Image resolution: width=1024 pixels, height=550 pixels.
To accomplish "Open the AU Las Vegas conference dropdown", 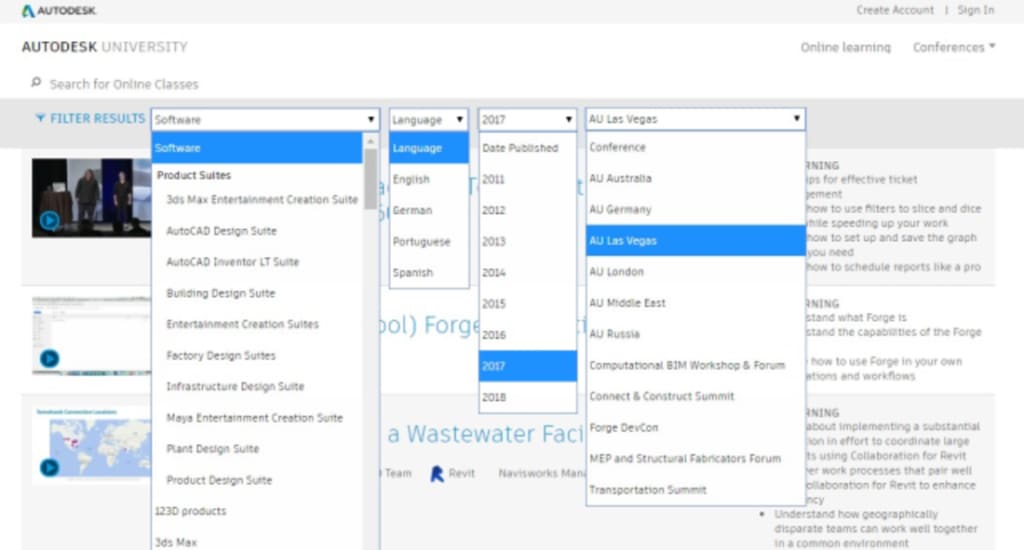I will click(x=696, y=119).
